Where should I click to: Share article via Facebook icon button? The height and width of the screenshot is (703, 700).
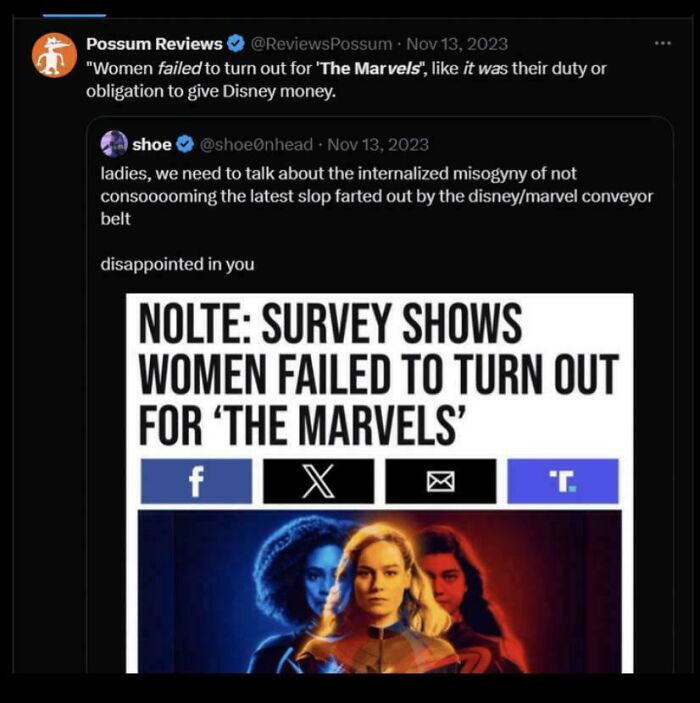pos(196,482)
